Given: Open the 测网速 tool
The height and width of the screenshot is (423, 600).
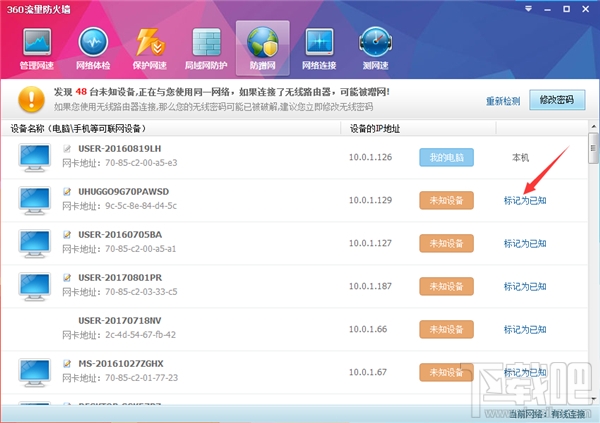Looking at the screenshot, I should click(x=375, y=49).
